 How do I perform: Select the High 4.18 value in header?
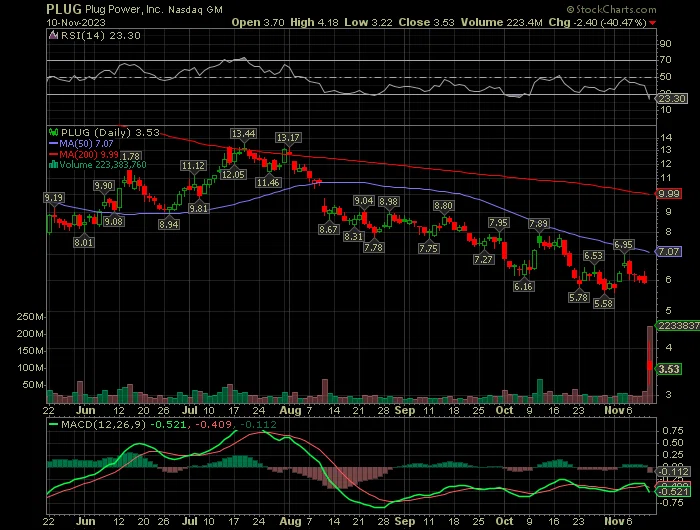[x=314, y=22]
